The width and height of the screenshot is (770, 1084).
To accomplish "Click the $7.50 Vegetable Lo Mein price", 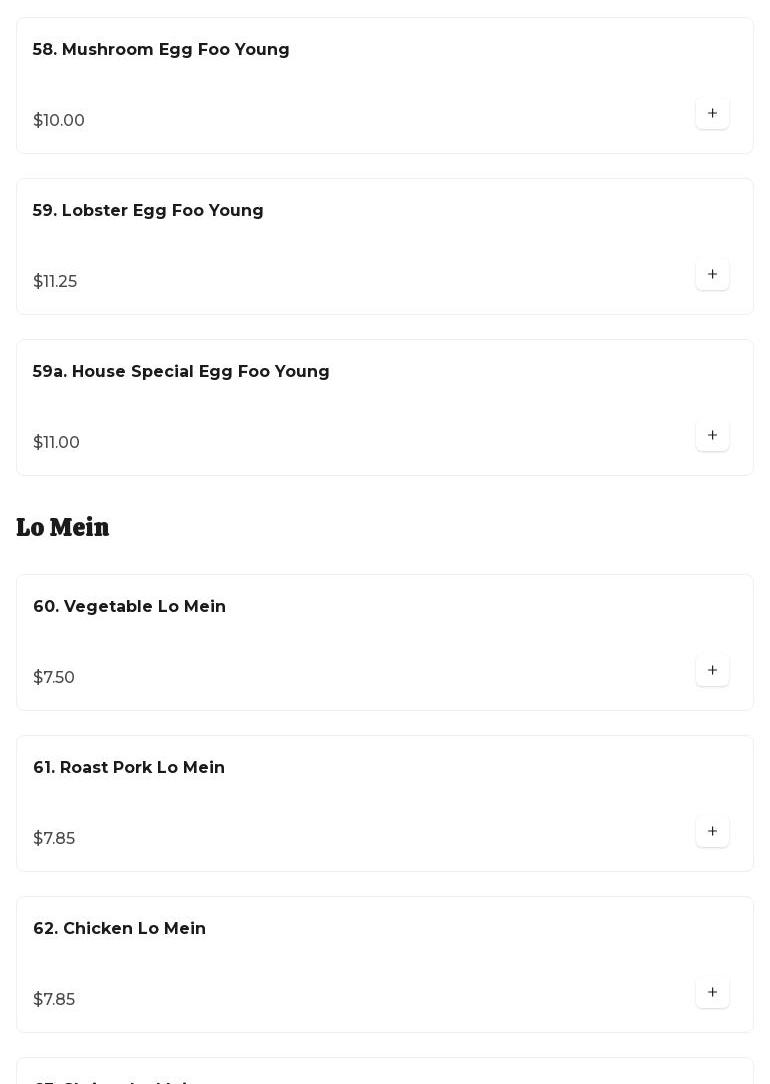I will point(54,678).
